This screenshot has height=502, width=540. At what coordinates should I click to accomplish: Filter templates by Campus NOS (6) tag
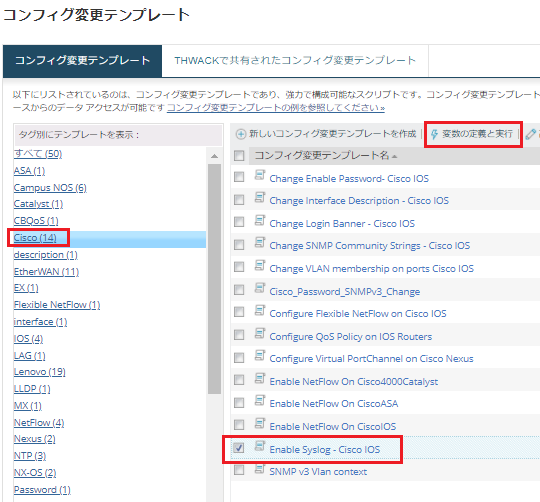[50, 188]
